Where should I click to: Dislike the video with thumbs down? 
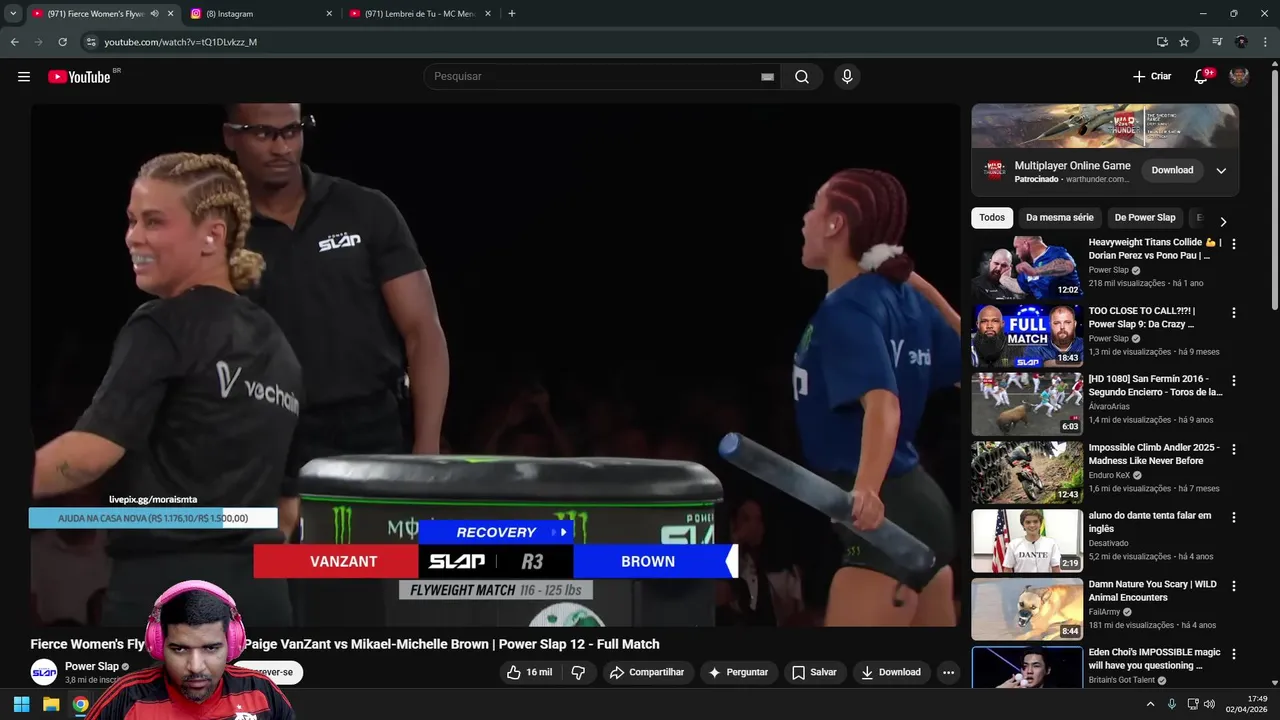coord(578,673)
